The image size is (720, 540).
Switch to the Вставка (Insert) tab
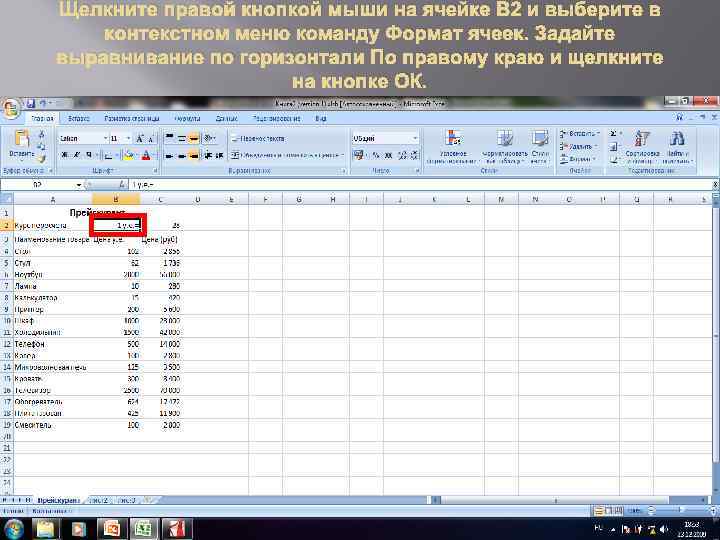click(x=79, y=118)
